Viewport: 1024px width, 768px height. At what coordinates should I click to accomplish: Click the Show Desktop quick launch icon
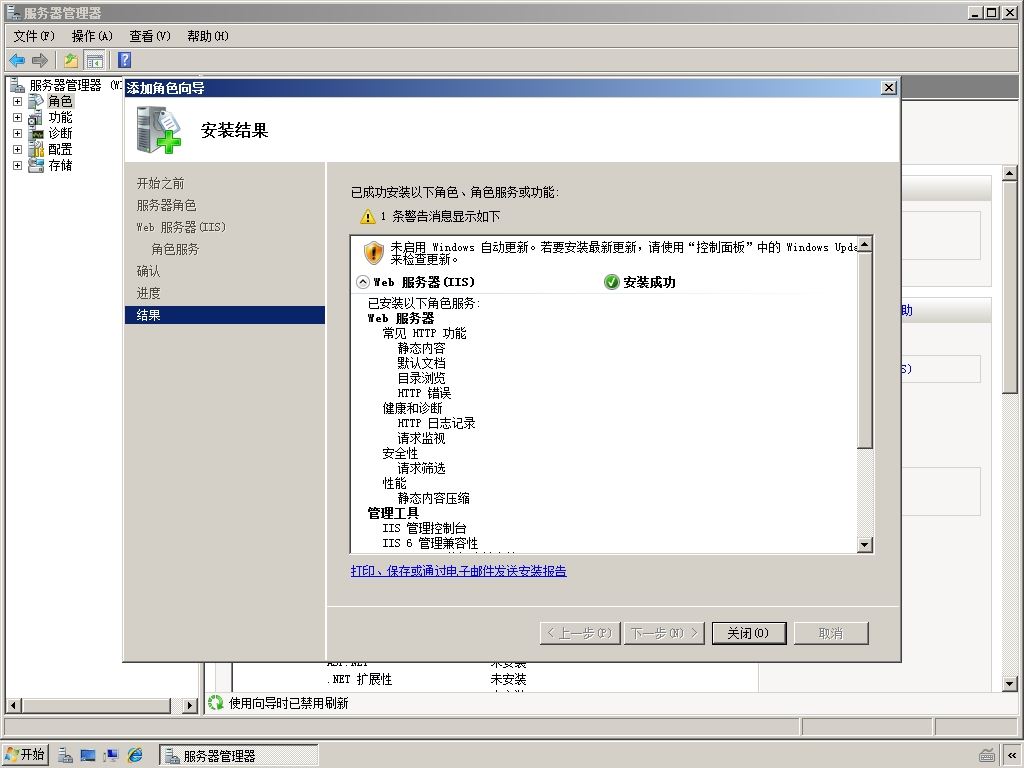click(x=88, y=756)
